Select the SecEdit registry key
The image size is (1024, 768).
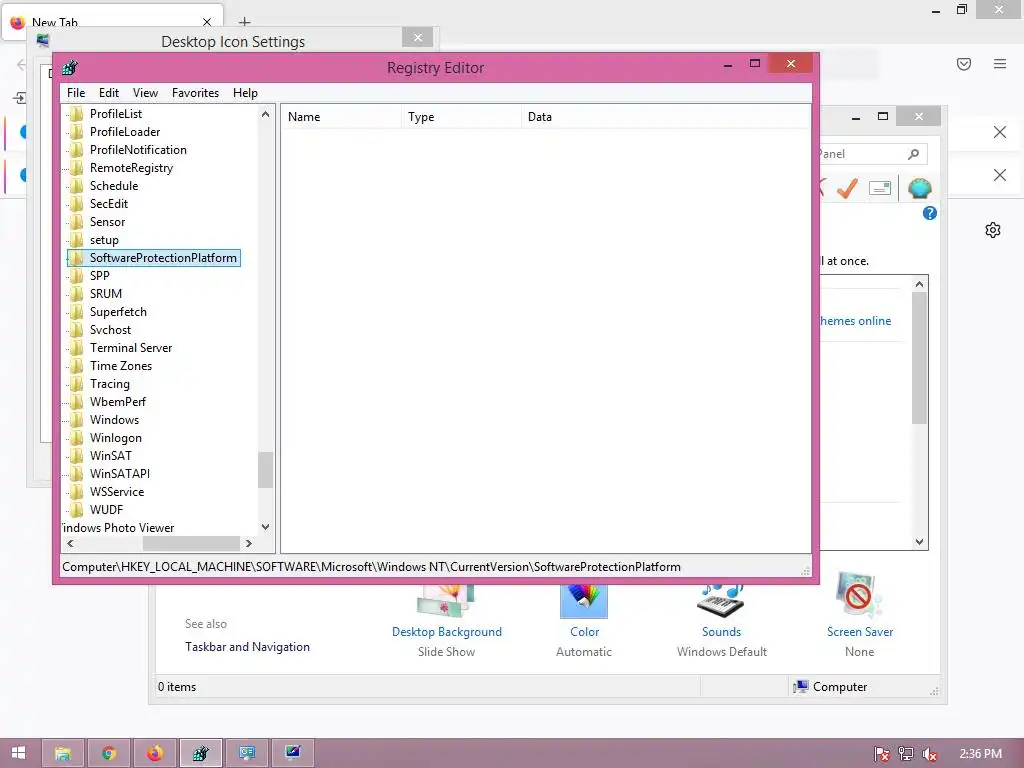click(x=108, y=204)
